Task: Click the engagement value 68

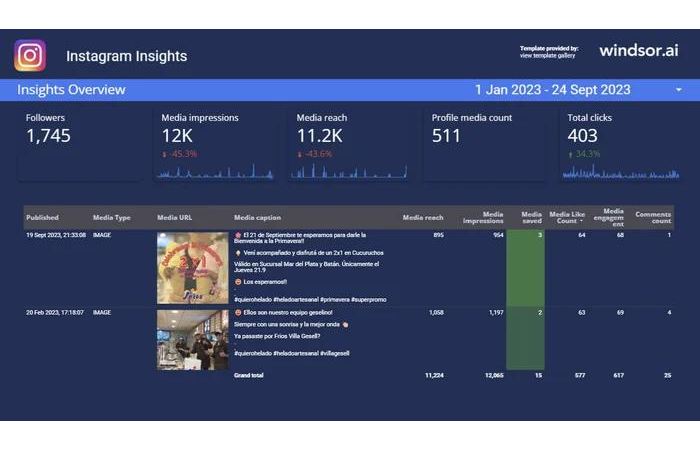Action: coord(620,235)
